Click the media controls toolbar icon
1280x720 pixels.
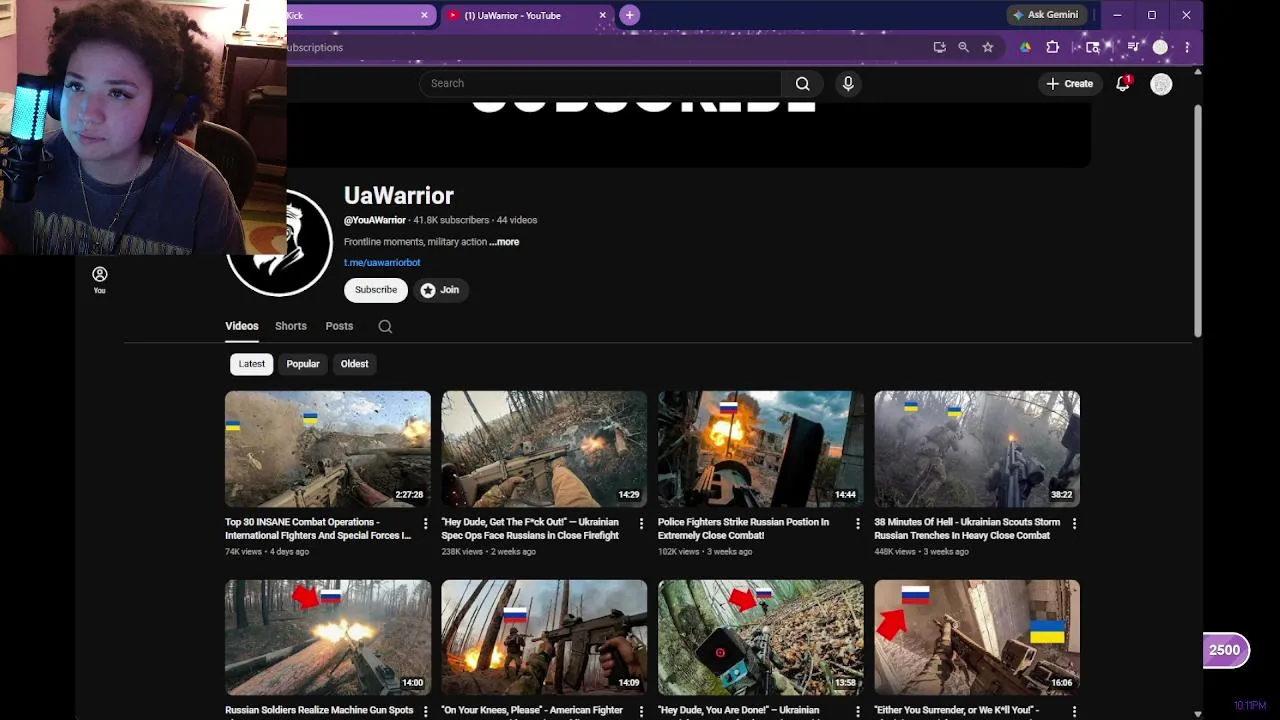tap(1133, 47)
